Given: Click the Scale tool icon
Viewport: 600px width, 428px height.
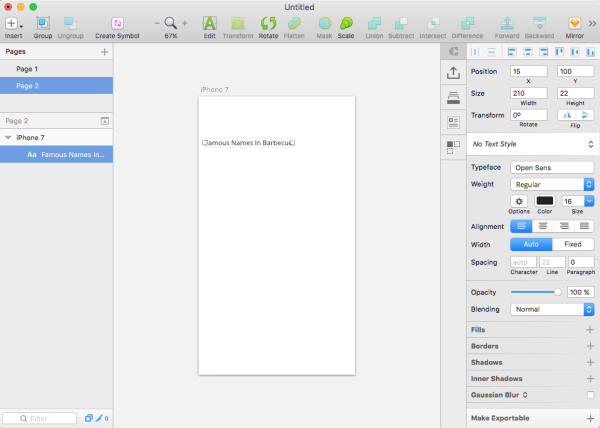Looking at the screenshot, I should pyautogui.click(x=346, y=23).
